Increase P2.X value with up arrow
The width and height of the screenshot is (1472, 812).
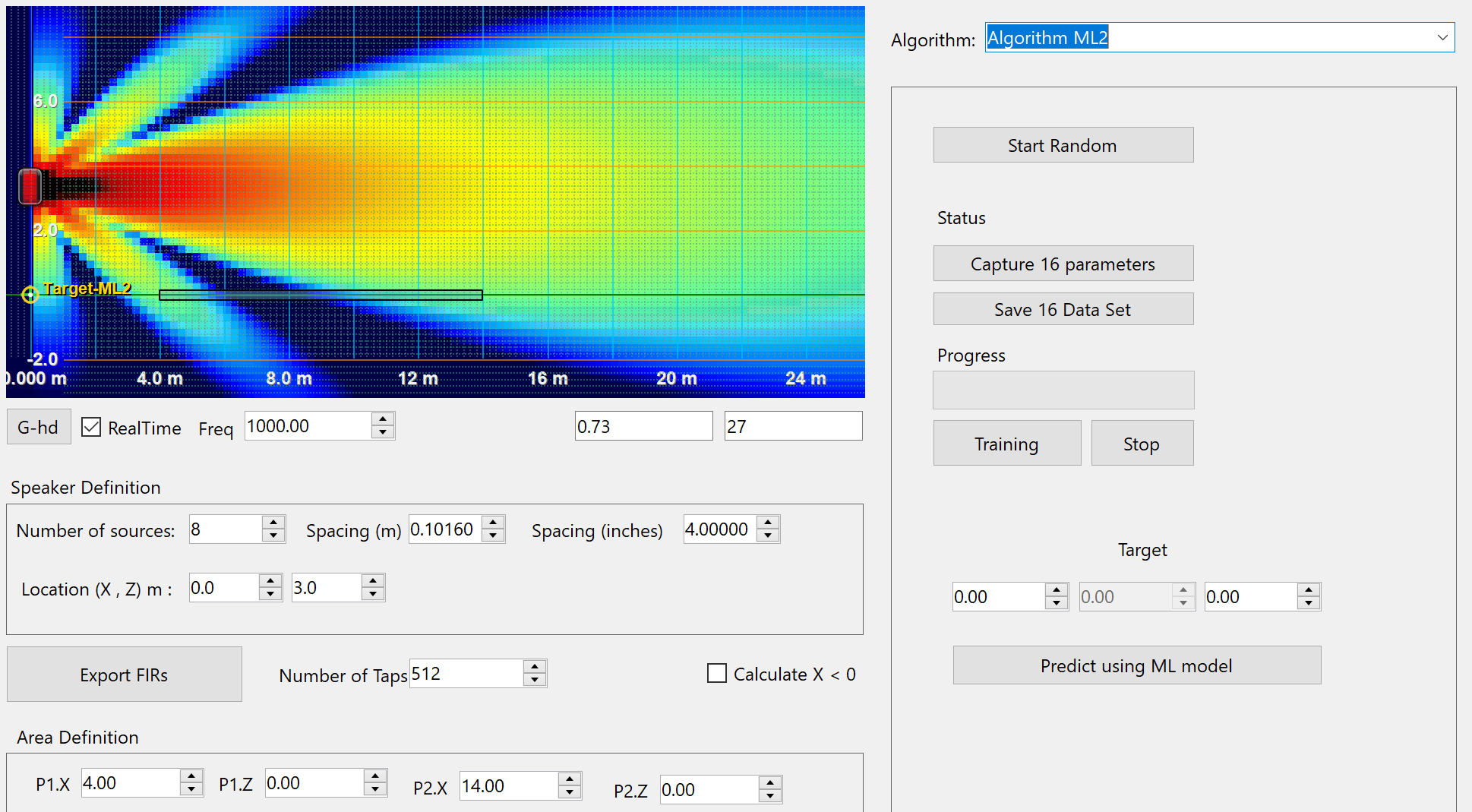click(x=570, y=779)
